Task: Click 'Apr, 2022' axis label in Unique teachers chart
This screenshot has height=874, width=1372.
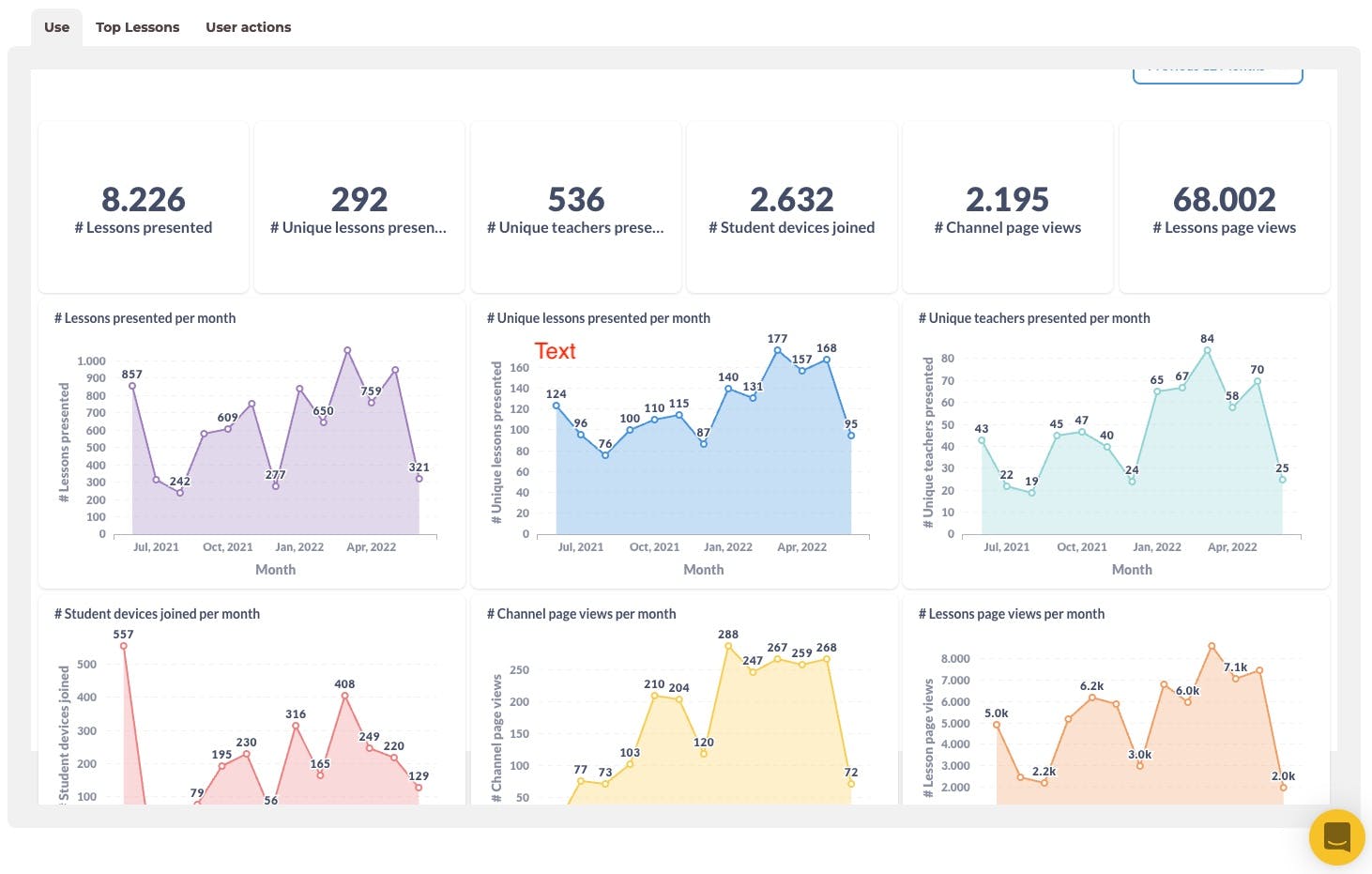Action: click(1232, 547)
